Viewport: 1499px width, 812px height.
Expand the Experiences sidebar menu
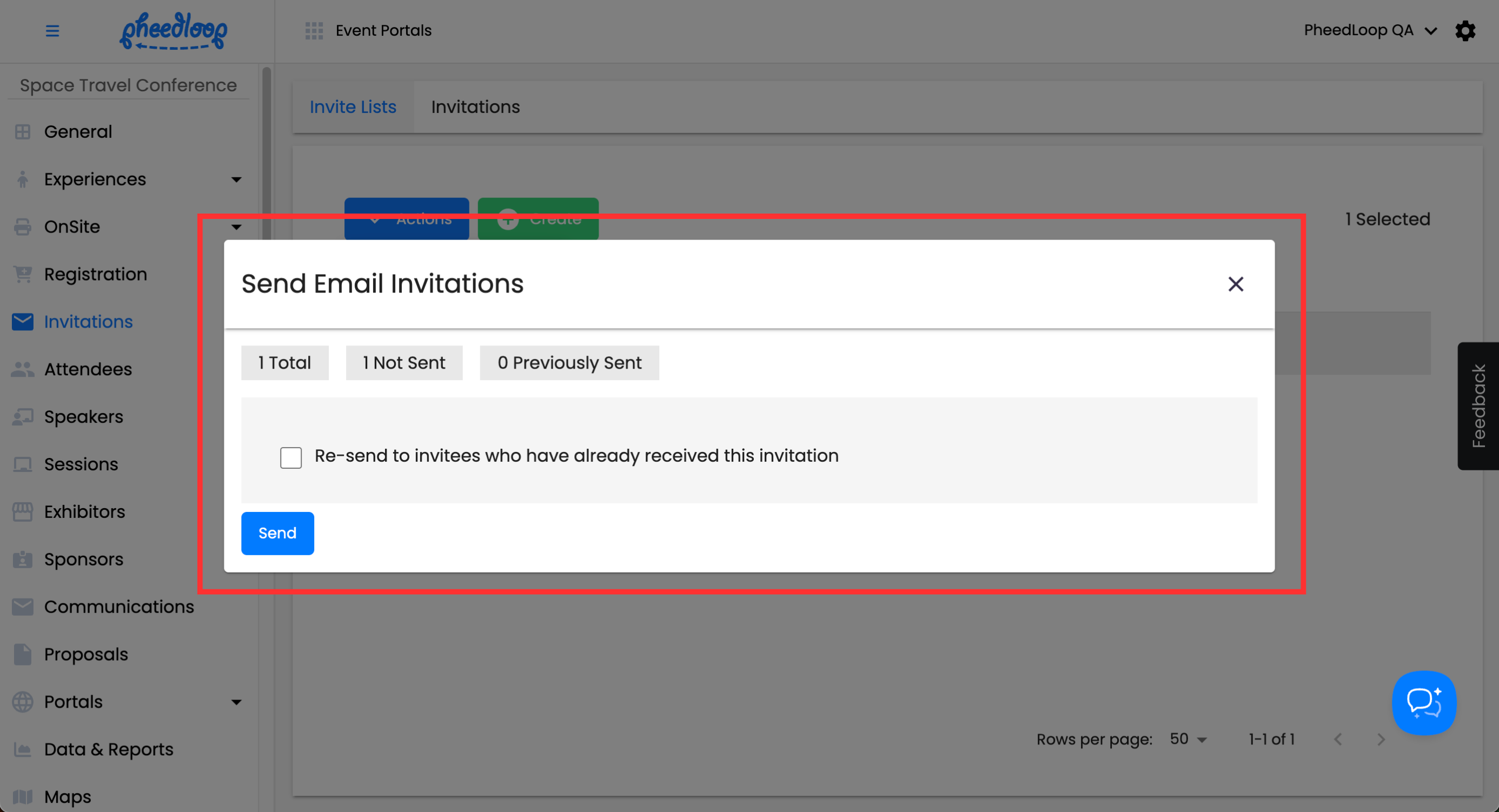click(236, 179)
